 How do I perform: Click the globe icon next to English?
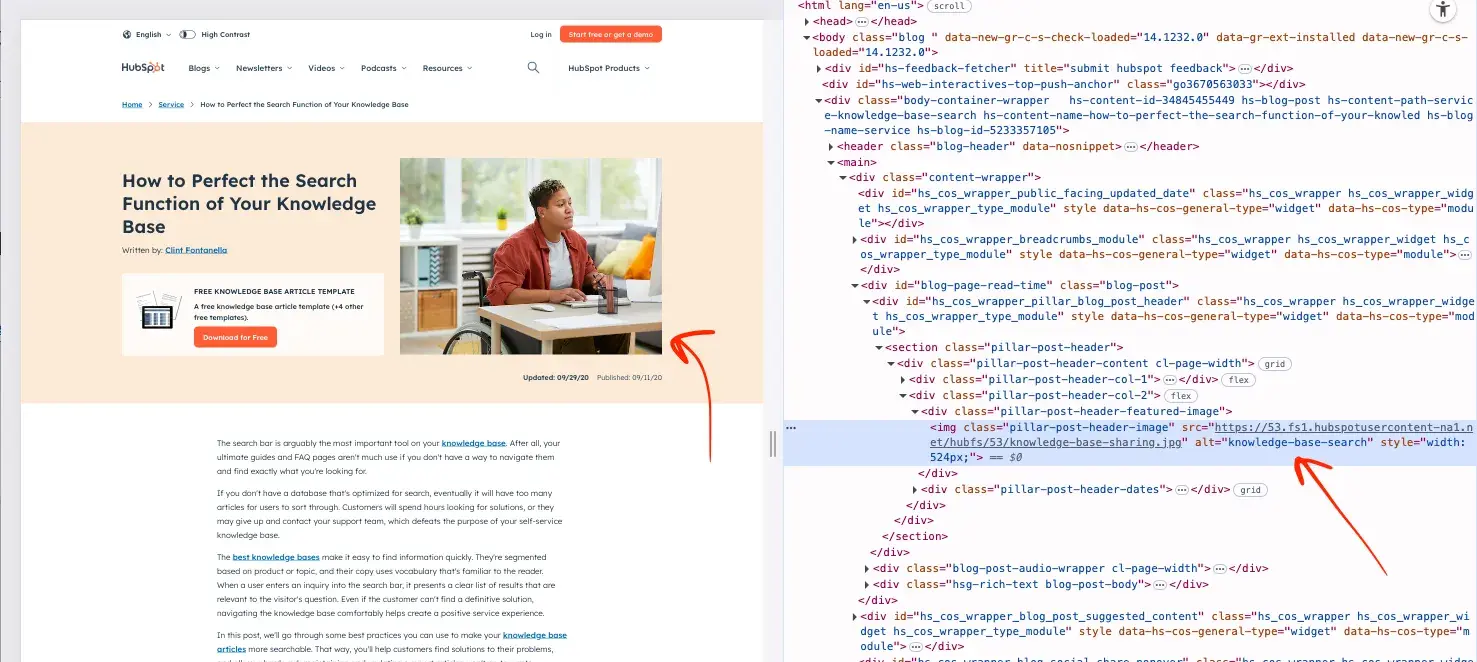pyautogui.click(x=126, y=33)
